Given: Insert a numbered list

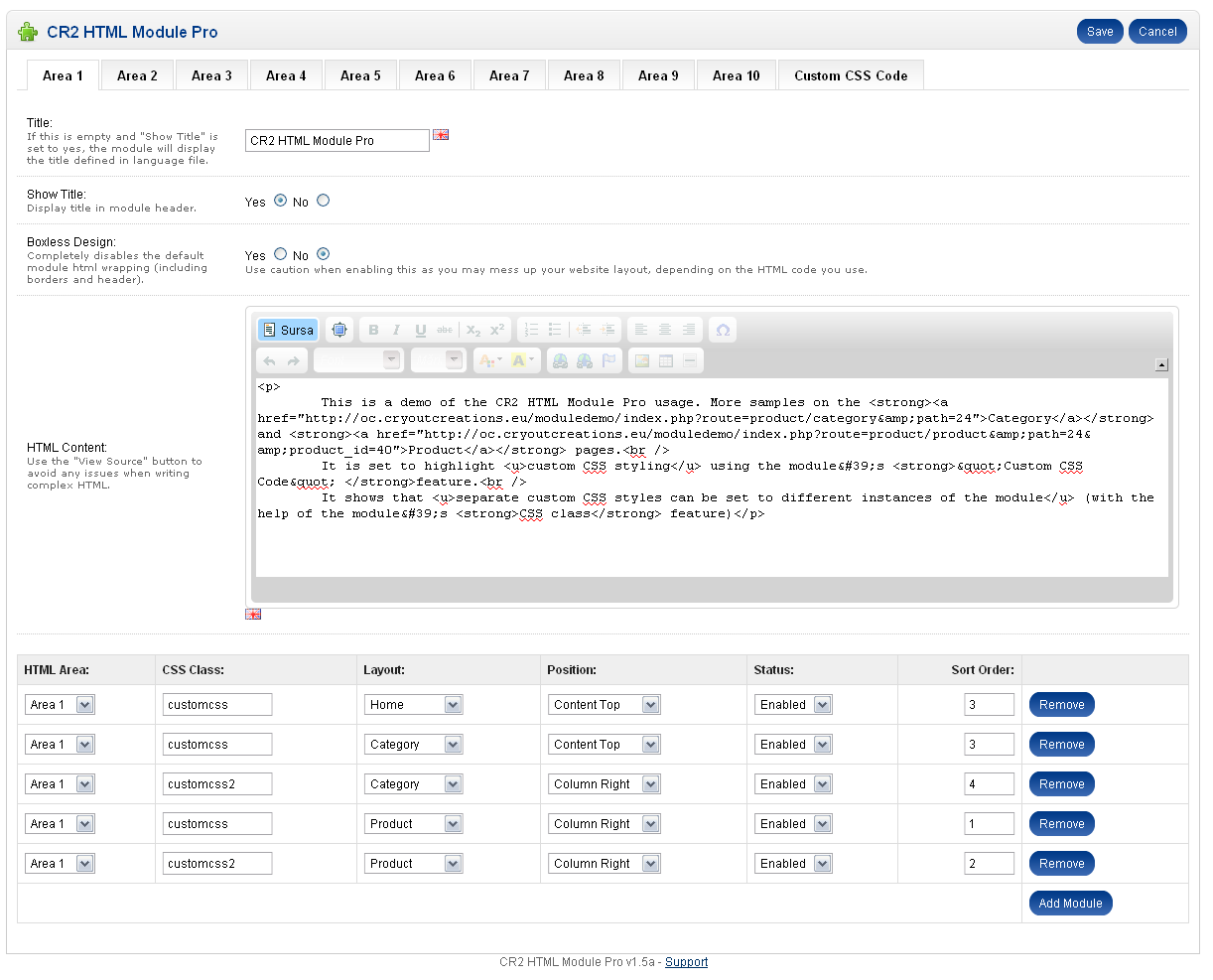Looking at the screenshot, I should tap(531, 330).
